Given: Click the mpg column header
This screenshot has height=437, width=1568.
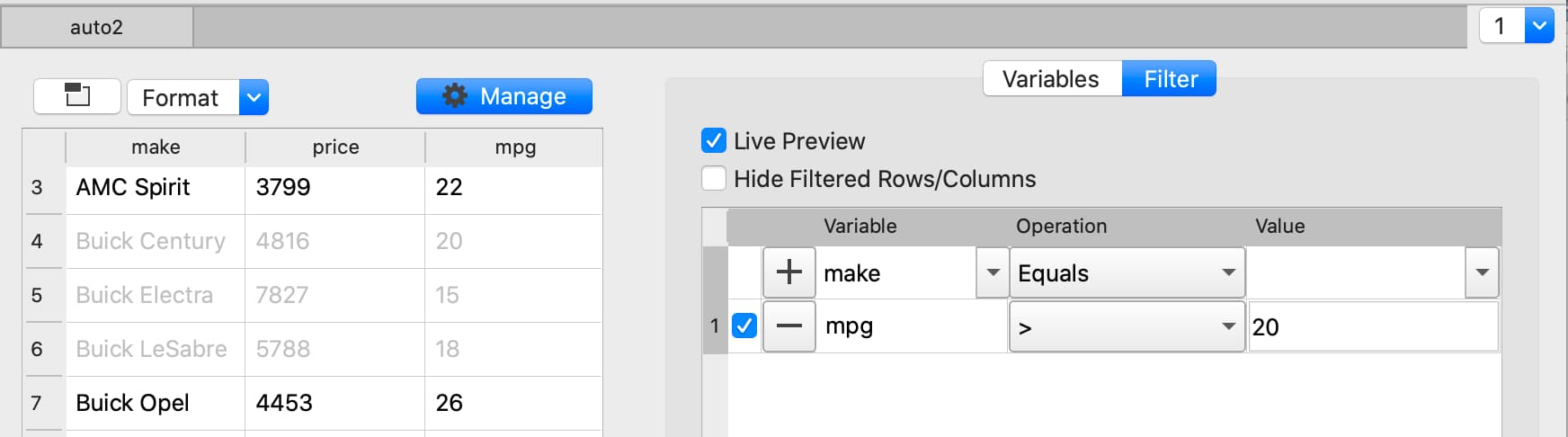Looking at the screenshot, I should [x=514, y=147].
